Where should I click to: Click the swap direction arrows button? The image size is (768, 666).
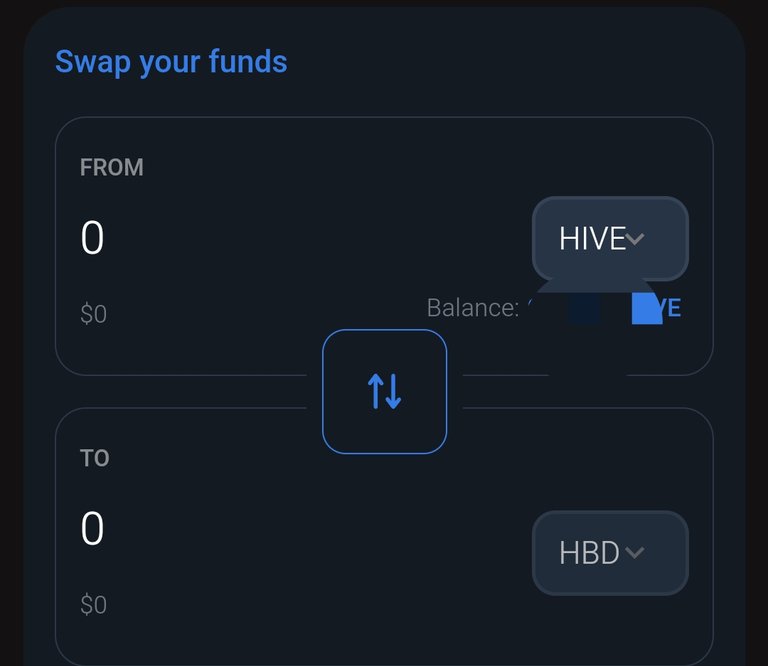(384, 391)
